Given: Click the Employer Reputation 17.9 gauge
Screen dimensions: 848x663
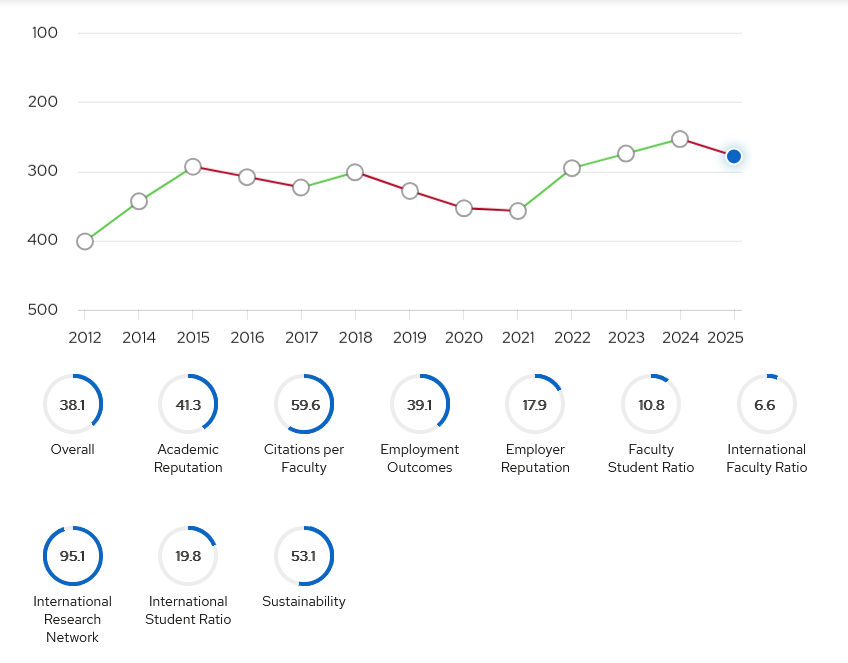Looking at the screenshot, I should tap(535, 404).
